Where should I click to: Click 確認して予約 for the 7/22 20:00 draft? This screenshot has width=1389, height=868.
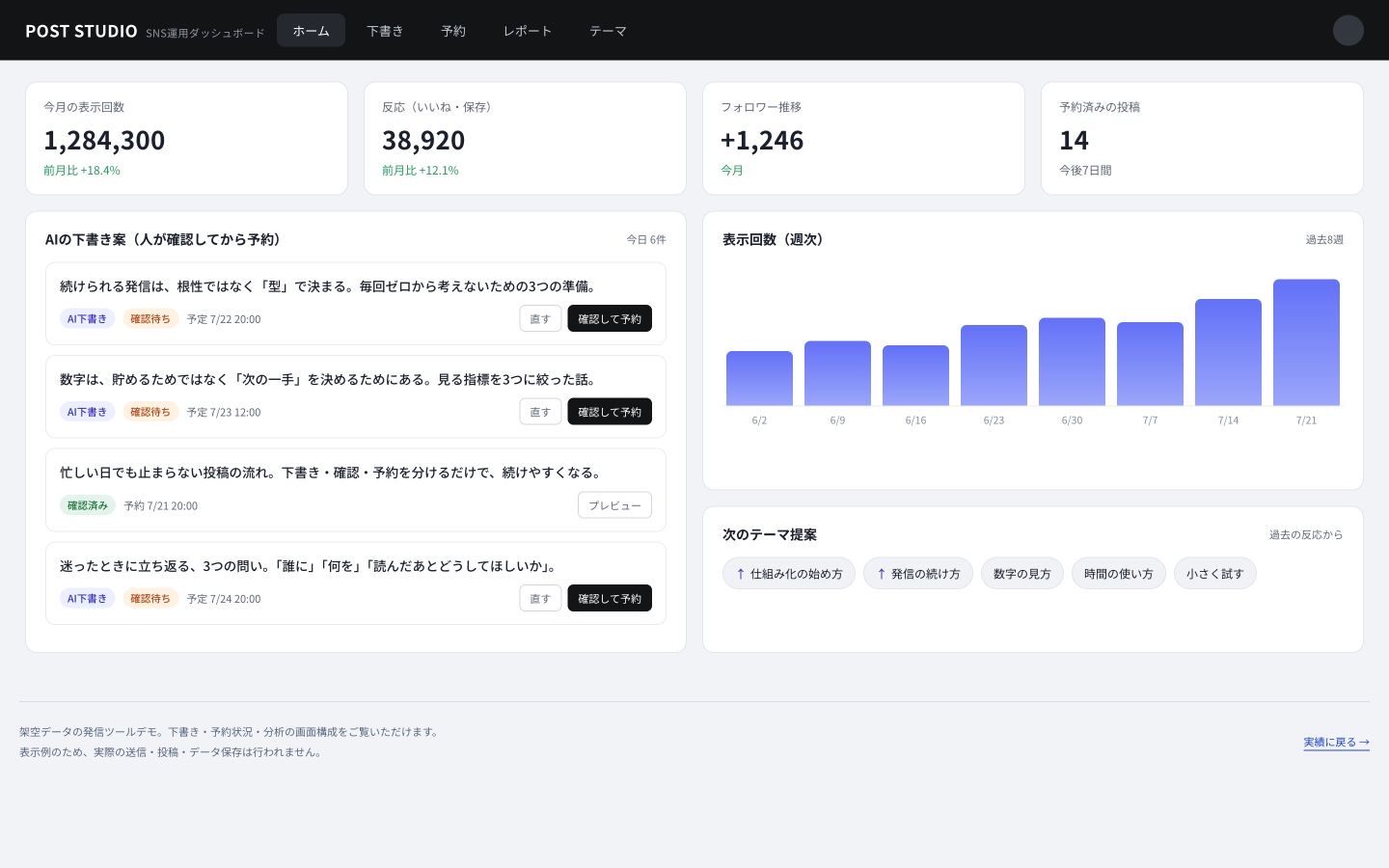(x=610, y=318)
